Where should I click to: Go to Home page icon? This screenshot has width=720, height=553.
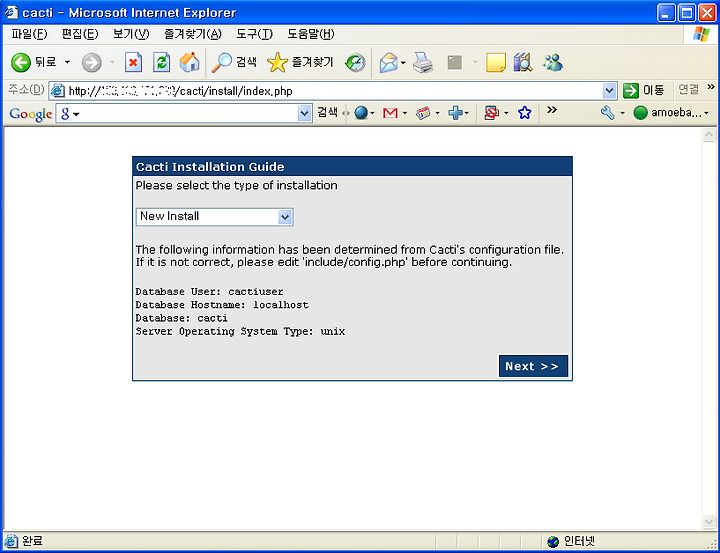pyautogui.click(x=189, y=62)
